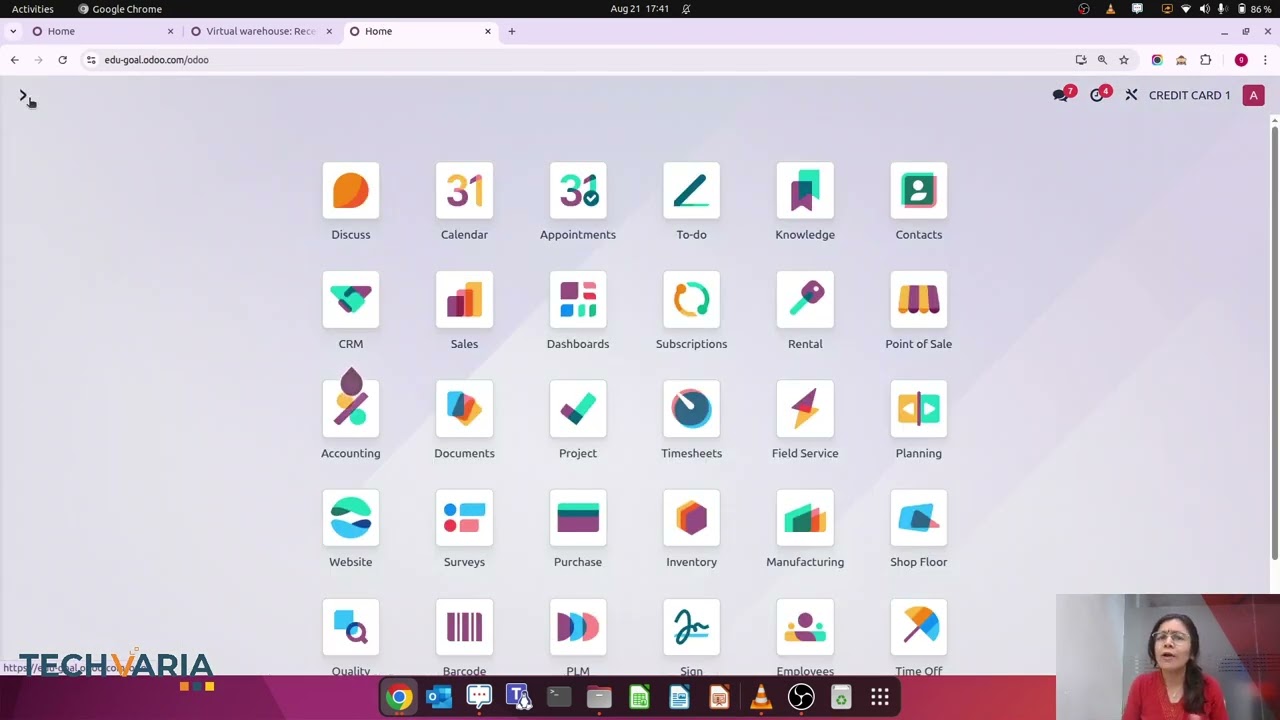The height and width of the screenshot is (720, 1280).
Task: Open the Odoo conversations message icon
Action: click(1062, 95)
